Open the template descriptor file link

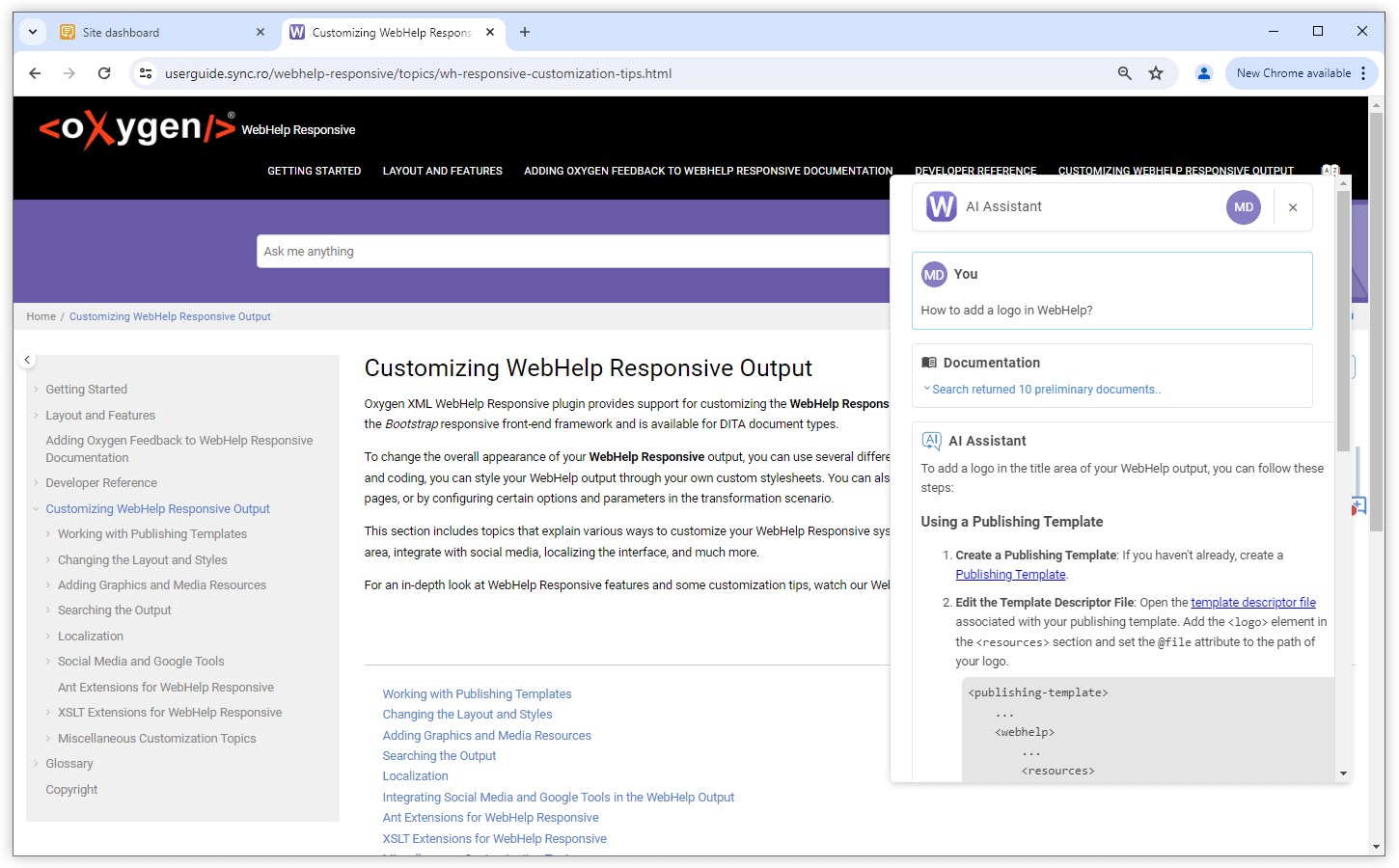(1253, 603)
